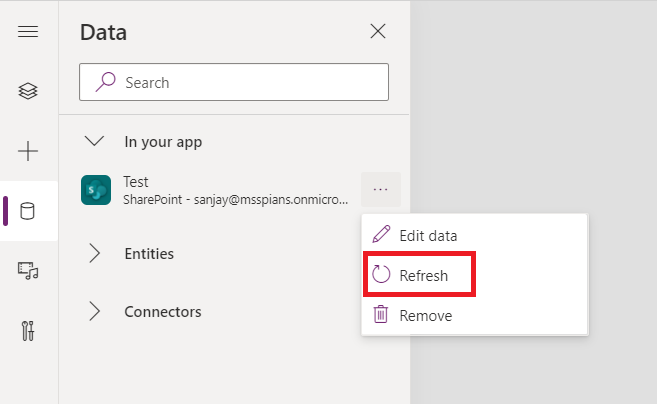Click the circular refresh arrow icon
This screenshot has height=404, width=657.
[381, 275]
